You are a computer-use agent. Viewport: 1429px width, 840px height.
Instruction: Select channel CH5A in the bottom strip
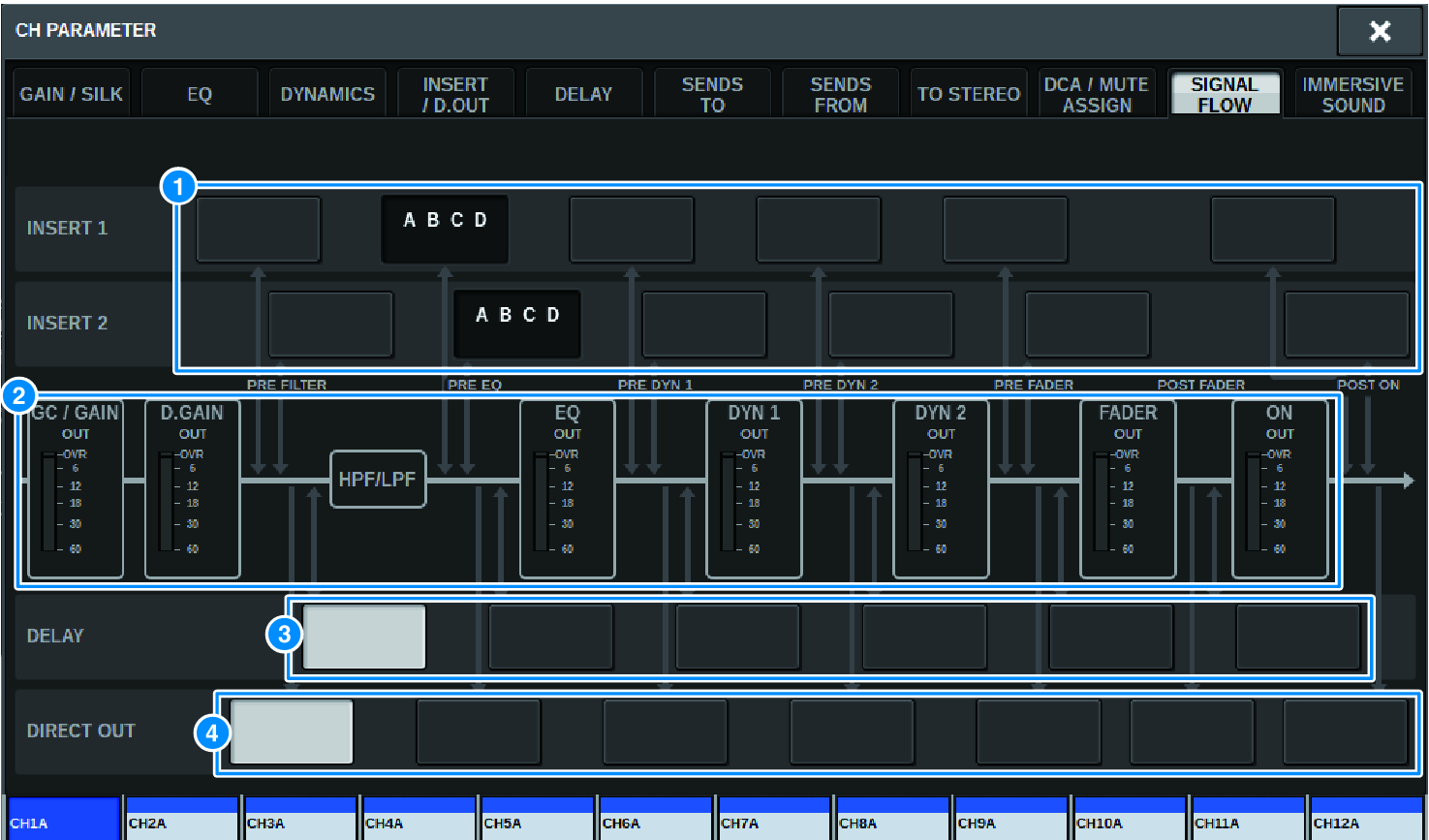pos(536,819)
